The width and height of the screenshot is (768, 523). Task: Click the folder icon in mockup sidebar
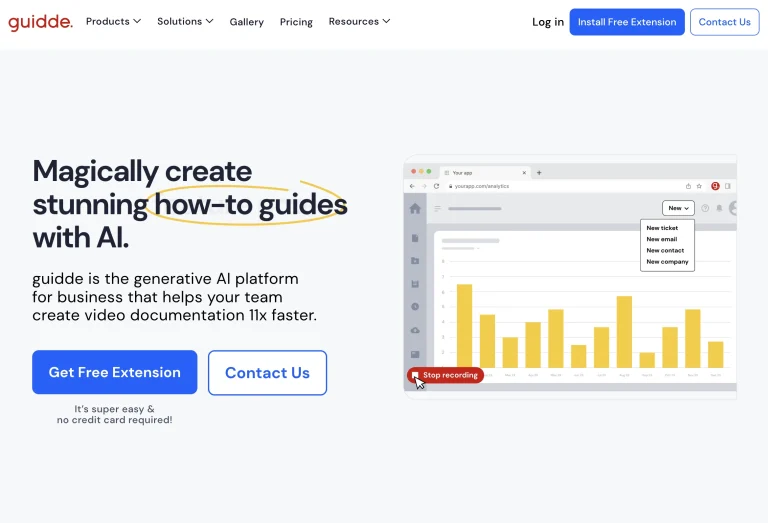coord(415,261)
